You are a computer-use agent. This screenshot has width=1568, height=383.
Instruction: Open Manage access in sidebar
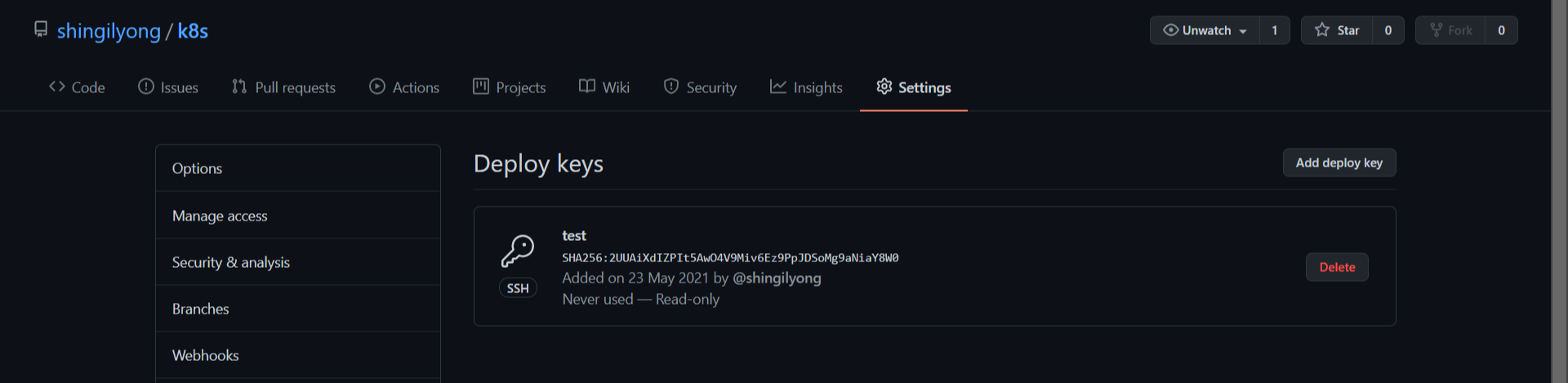[x=298, y=216]
